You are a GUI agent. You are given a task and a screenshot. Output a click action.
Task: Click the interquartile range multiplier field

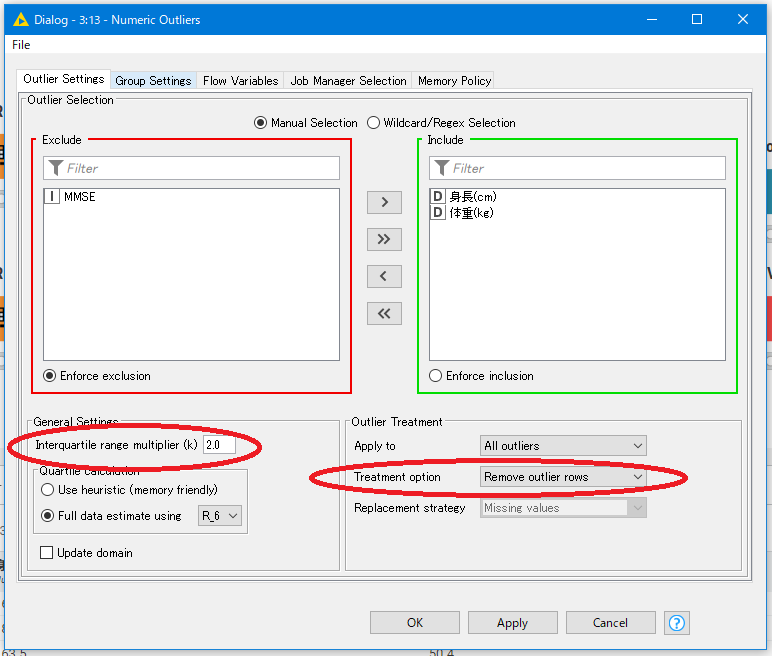point(218,445)
